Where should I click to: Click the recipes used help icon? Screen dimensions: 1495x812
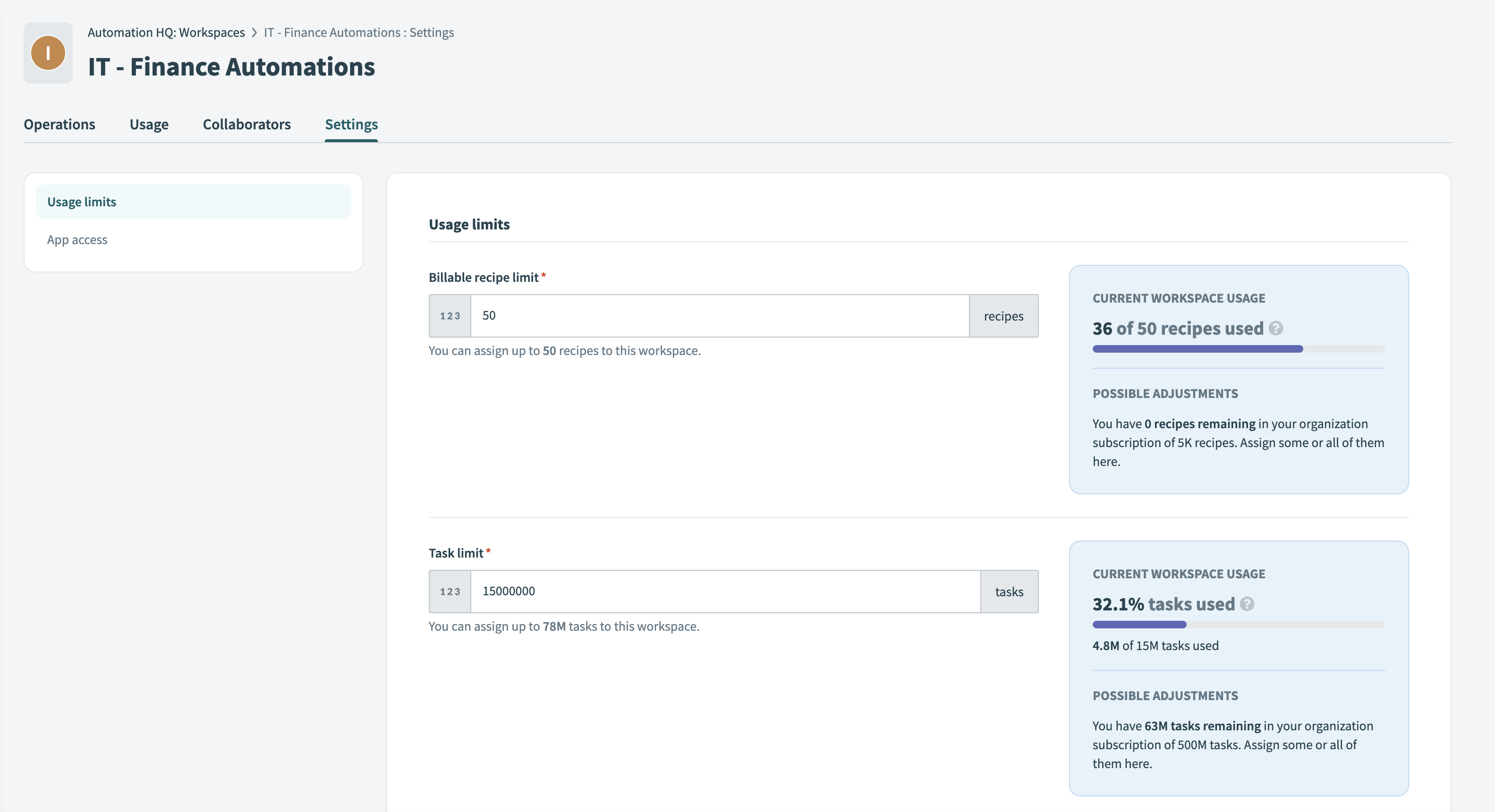tap(1275, 329)
